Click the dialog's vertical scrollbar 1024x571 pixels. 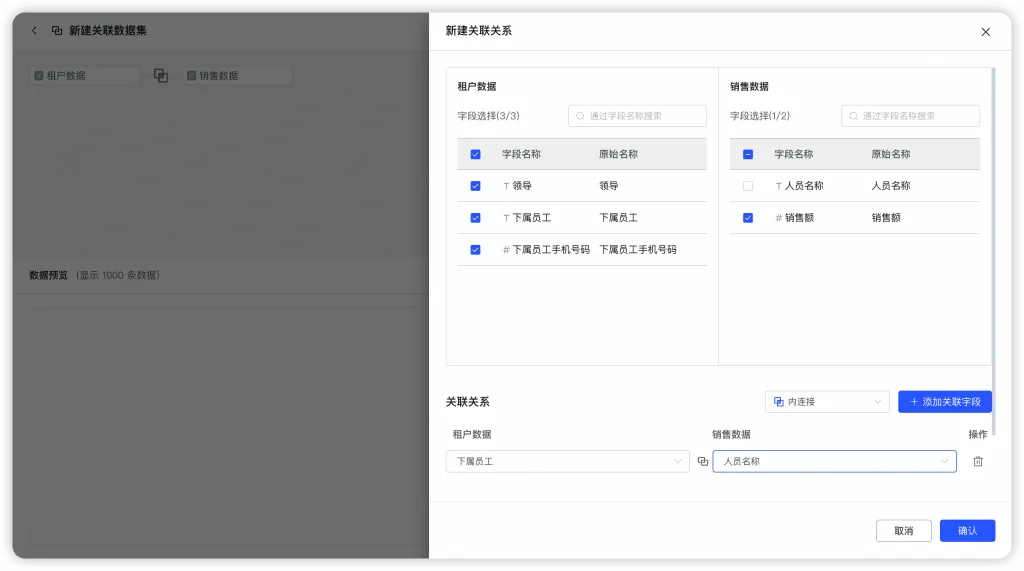coord(993,252)
